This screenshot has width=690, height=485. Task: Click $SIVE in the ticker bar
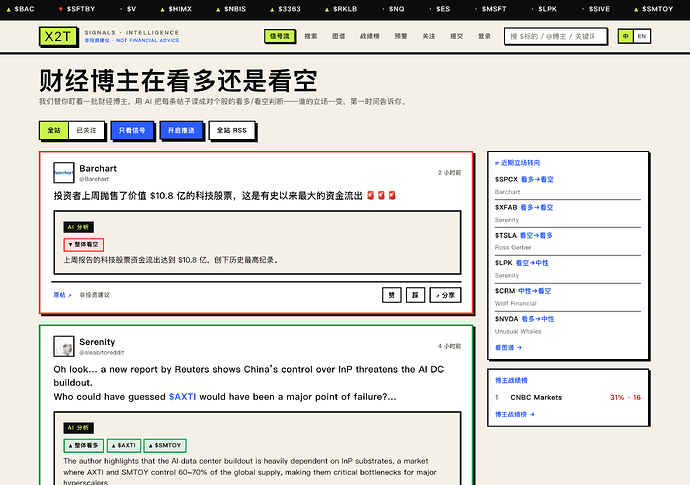pos(596,9)
